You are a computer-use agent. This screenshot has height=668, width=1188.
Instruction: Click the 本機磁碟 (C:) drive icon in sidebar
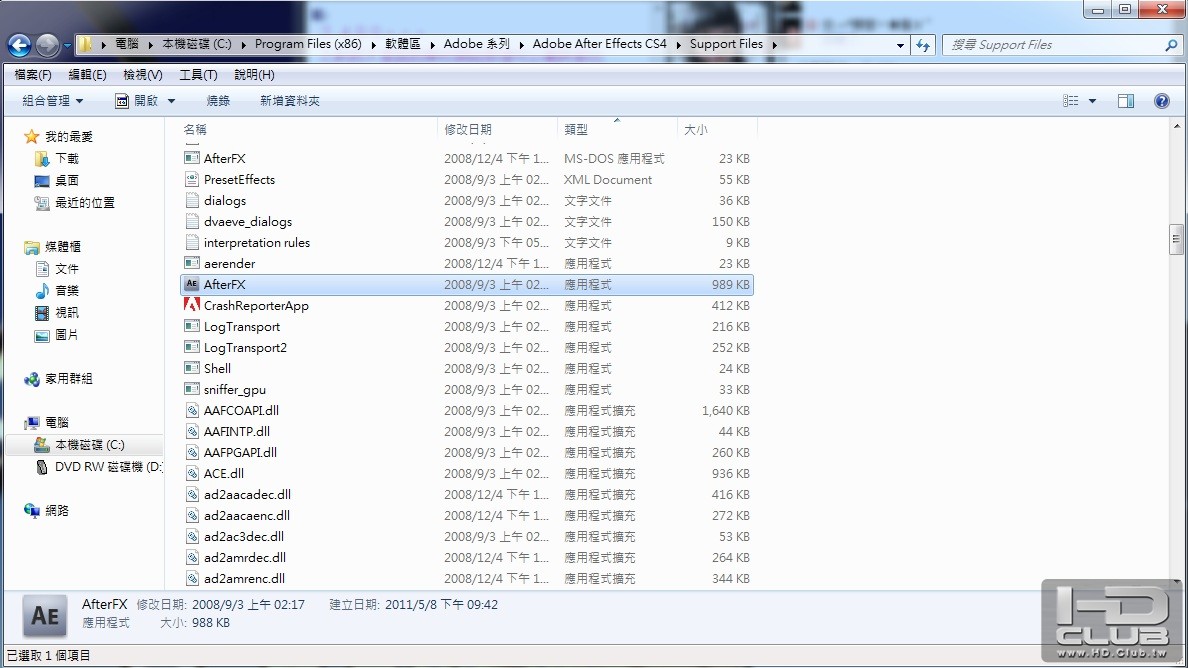[42, 445]
